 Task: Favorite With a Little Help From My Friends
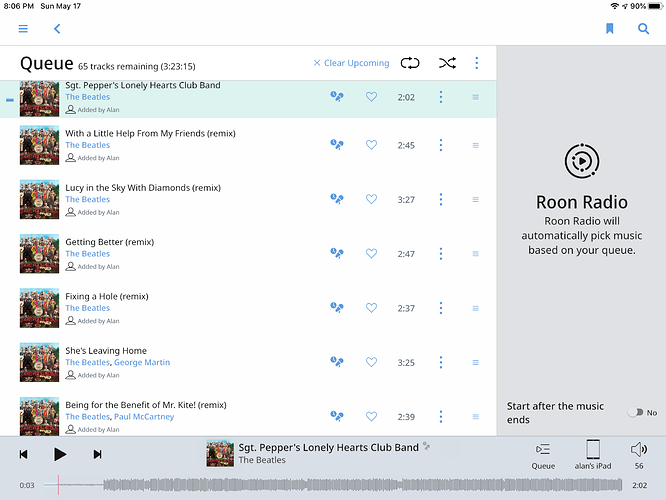(x=371, y=145)
